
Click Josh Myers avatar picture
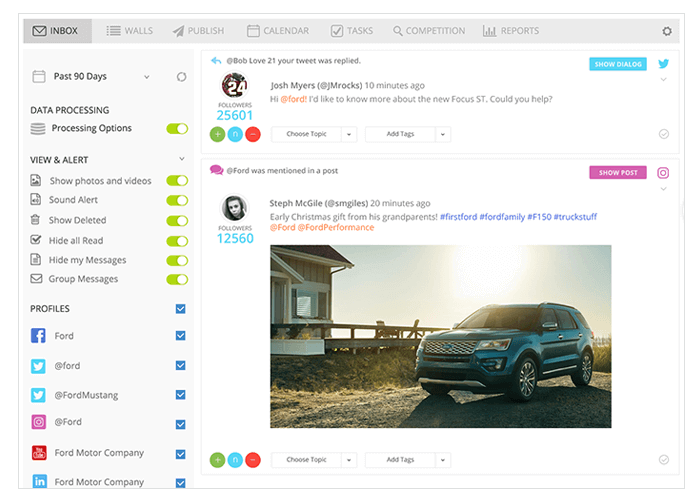click(x=235, y=85)
